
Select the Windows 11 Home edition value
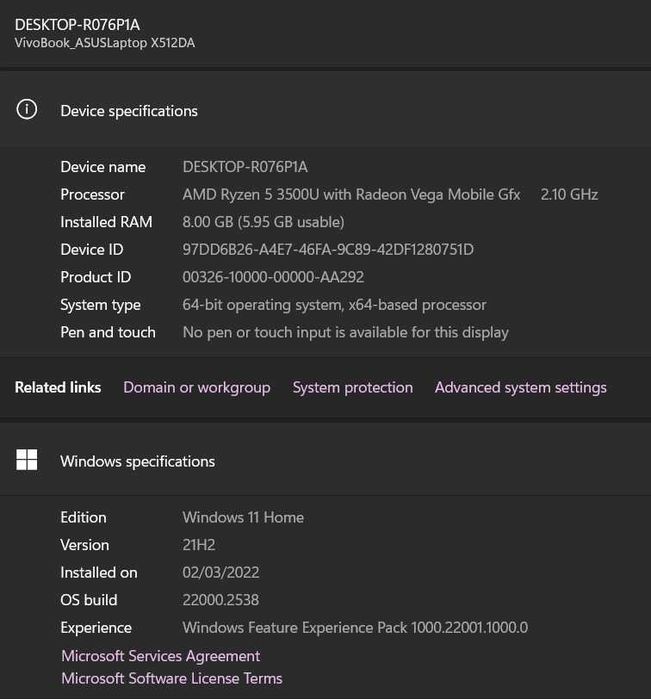(x=243, y=517)
